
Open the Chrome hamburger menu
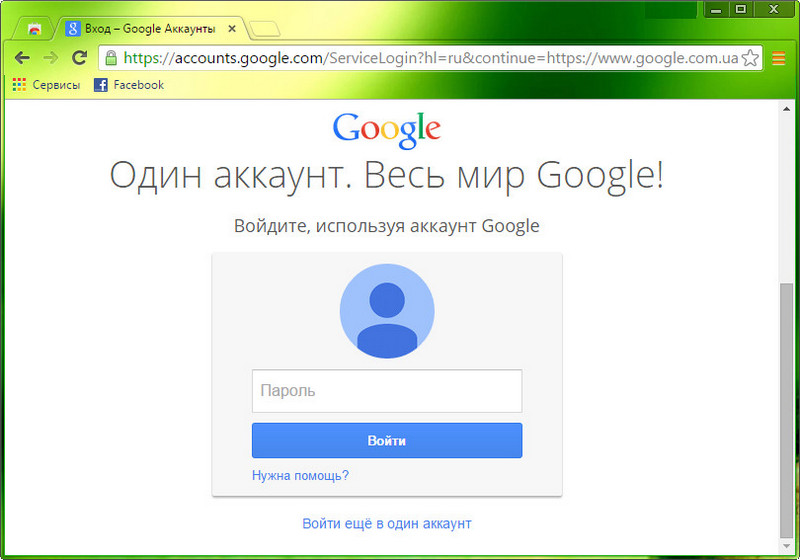[779, 58]
